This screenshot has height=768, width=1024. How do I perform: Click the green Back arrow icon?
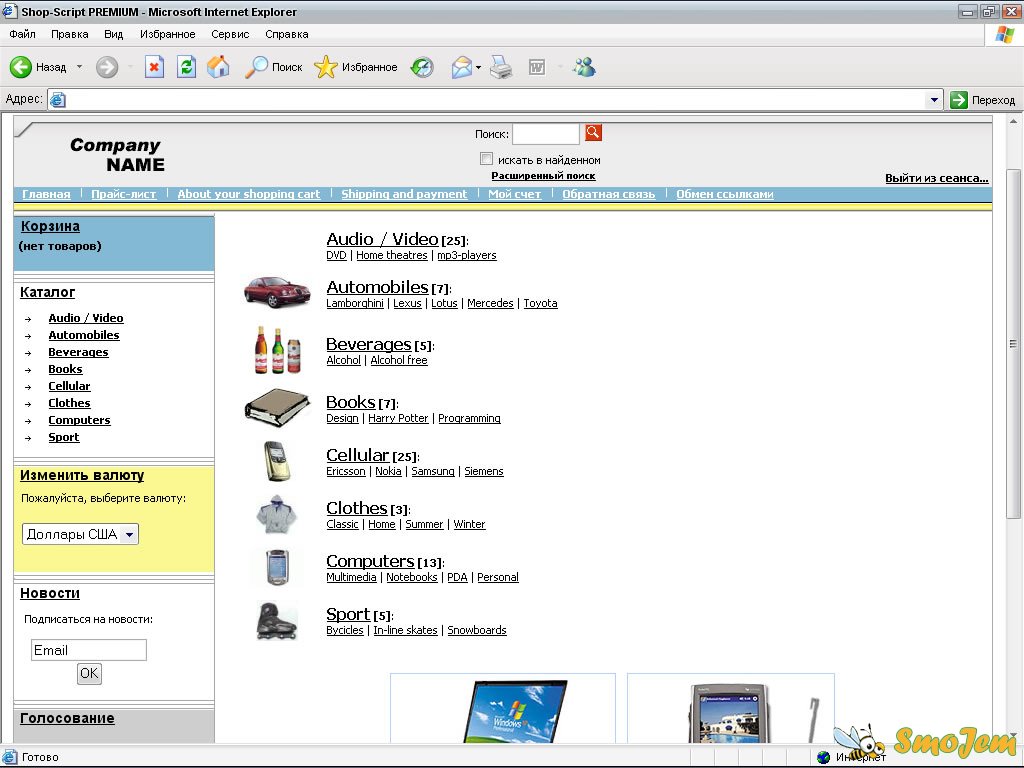pyautogui.click(x=20, y=67)
